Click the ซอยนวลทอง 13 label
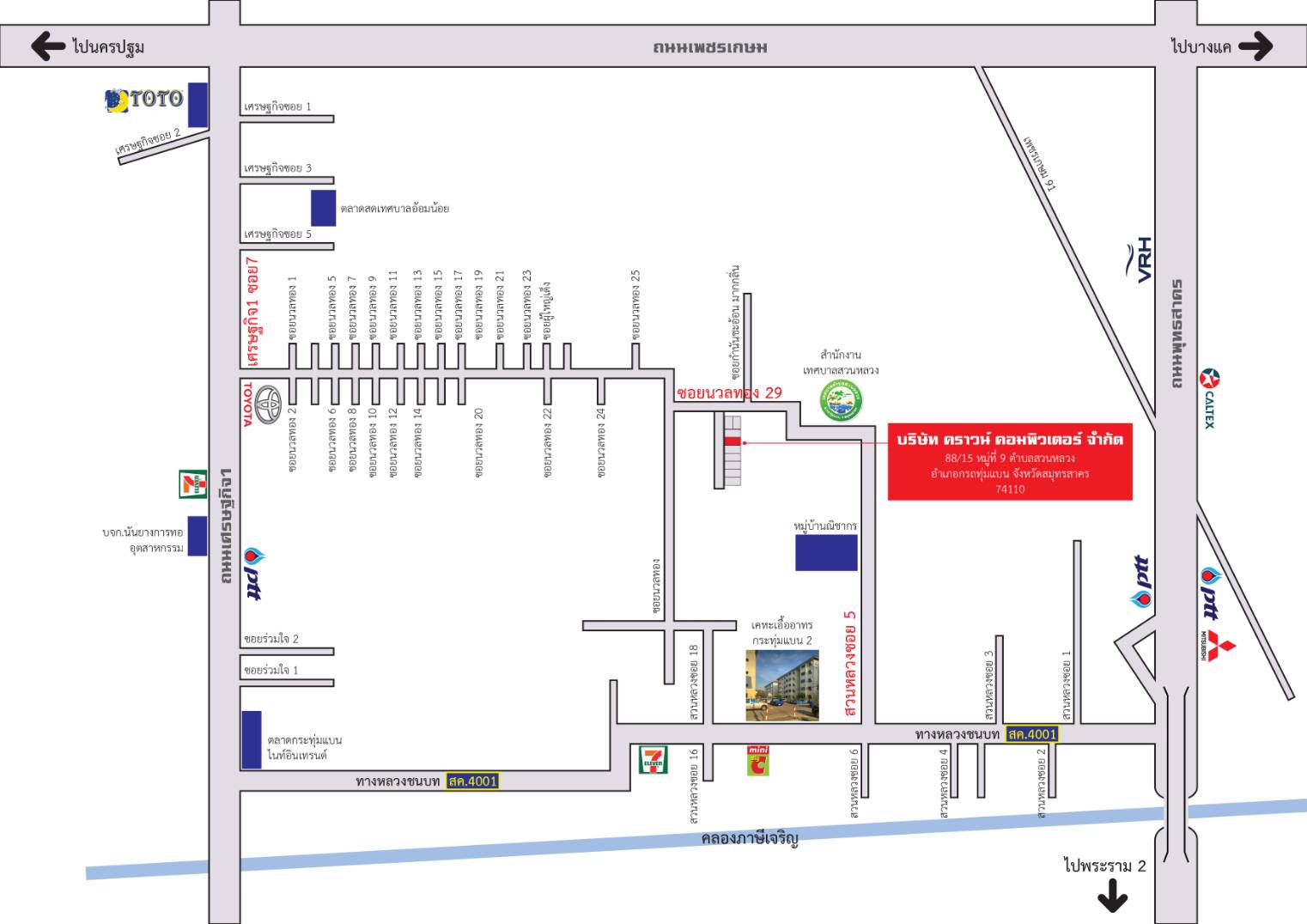 click(x=418, y=306)
